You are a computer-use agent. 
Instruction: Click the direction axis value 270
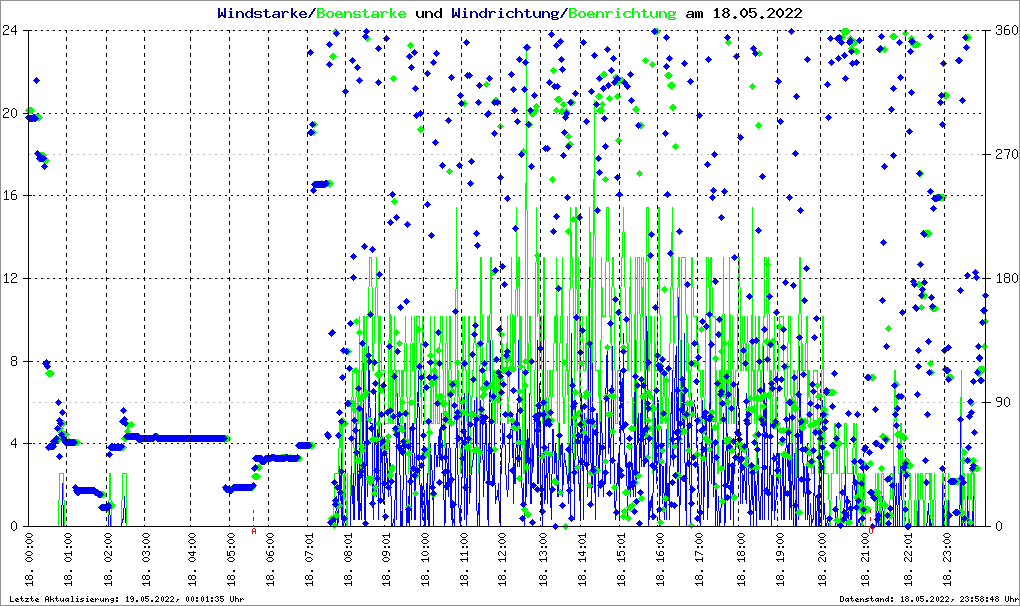click(1006, 154)
